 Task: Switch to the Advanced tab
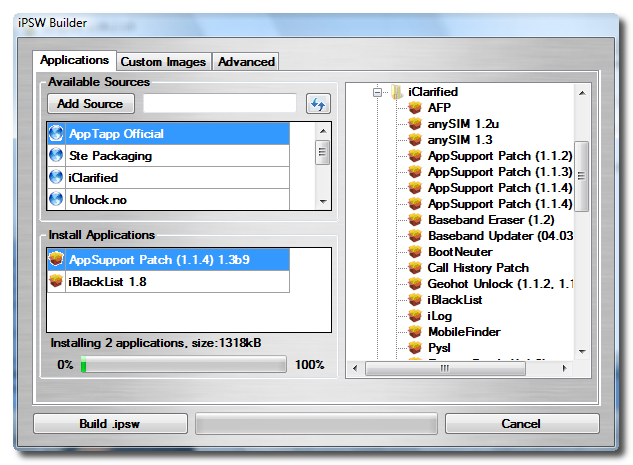pyautogui.click(x=246, y=62)
